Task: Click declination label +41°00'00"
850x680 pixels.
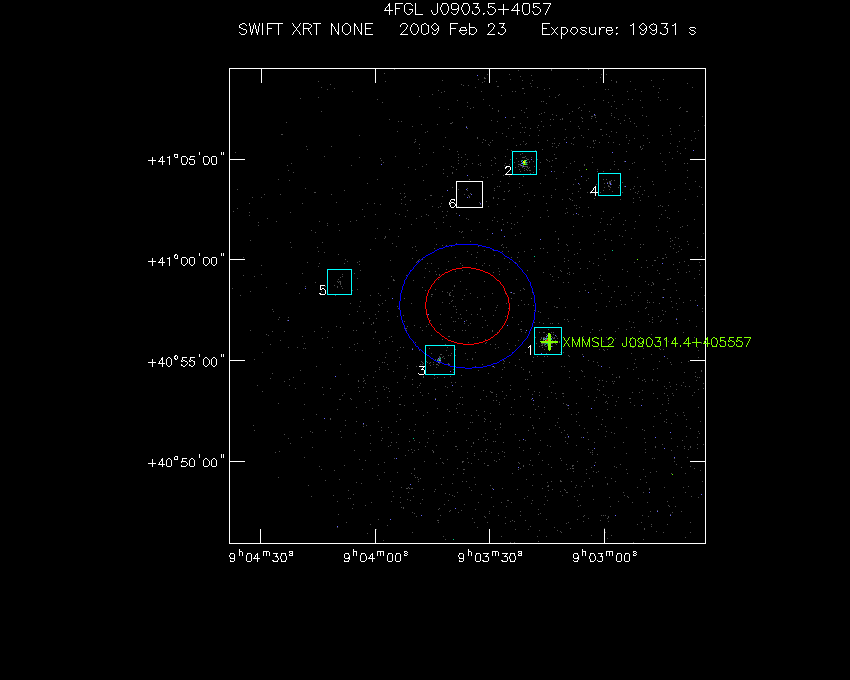Action: pyautogui.click(x=186, y=261)
